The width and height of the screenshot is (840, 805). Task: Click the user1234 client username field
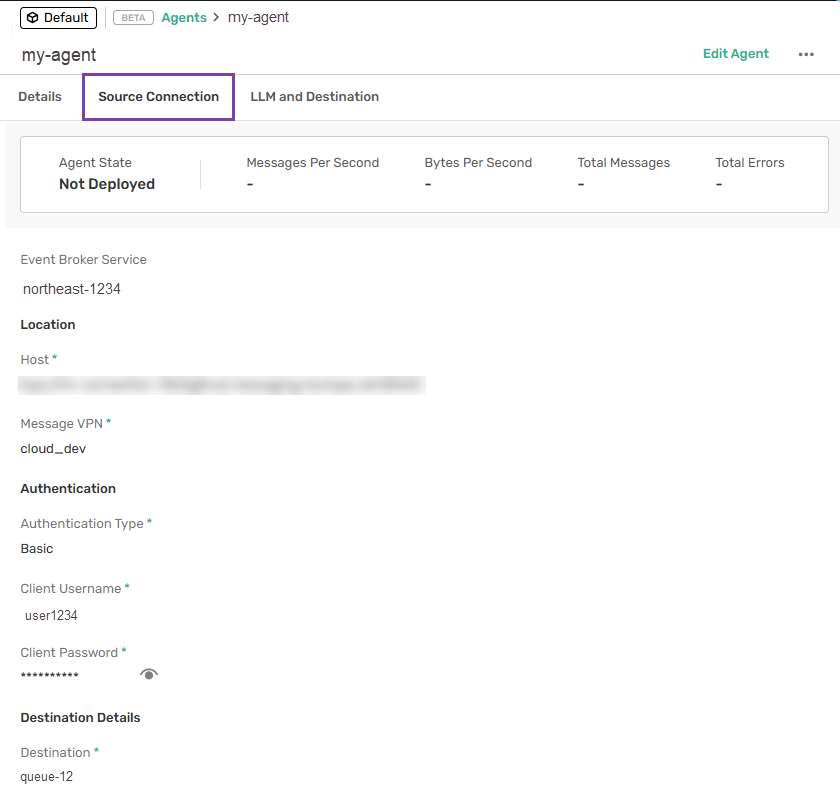[51, 616]
